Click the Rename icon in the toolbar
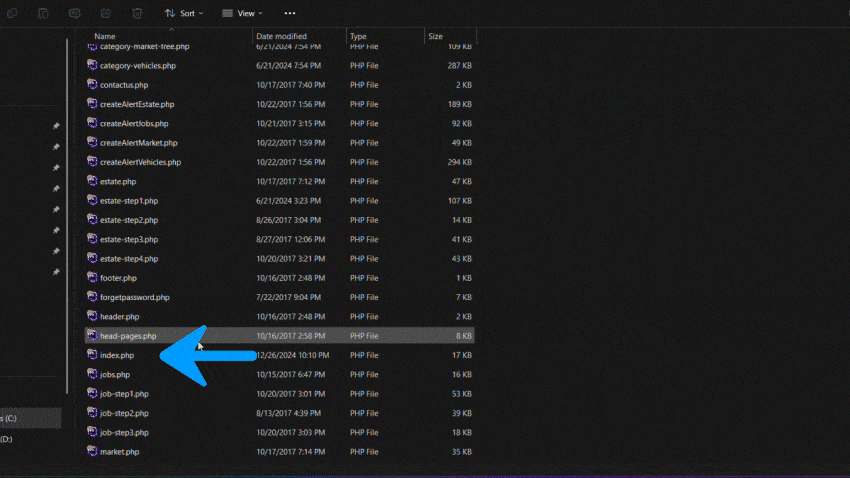This screenshot has width=850, height=478. tap(74, 13)
